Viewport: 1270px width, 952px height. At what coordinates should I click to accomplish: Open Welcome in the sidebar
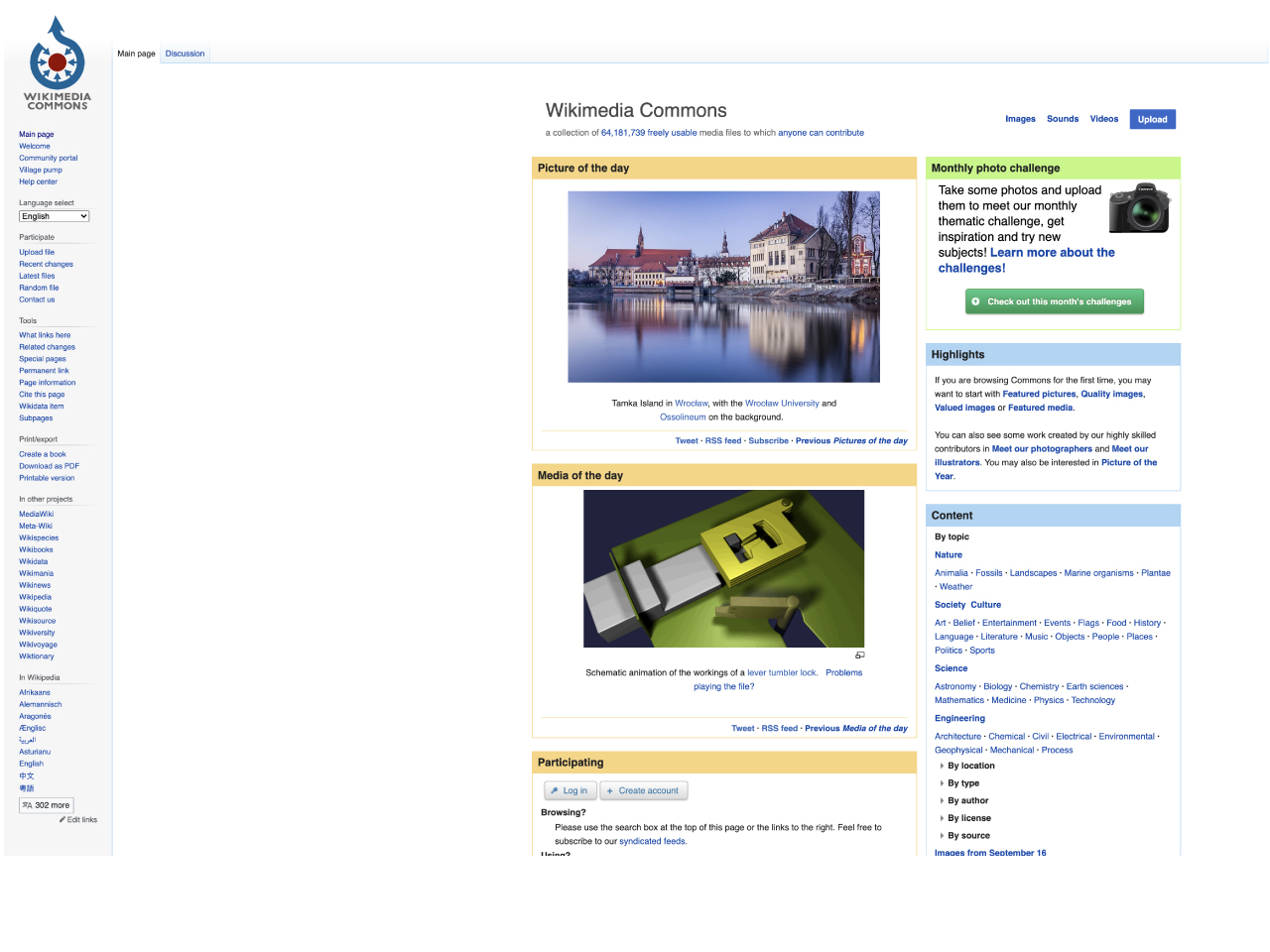click(x=35, y=146)
